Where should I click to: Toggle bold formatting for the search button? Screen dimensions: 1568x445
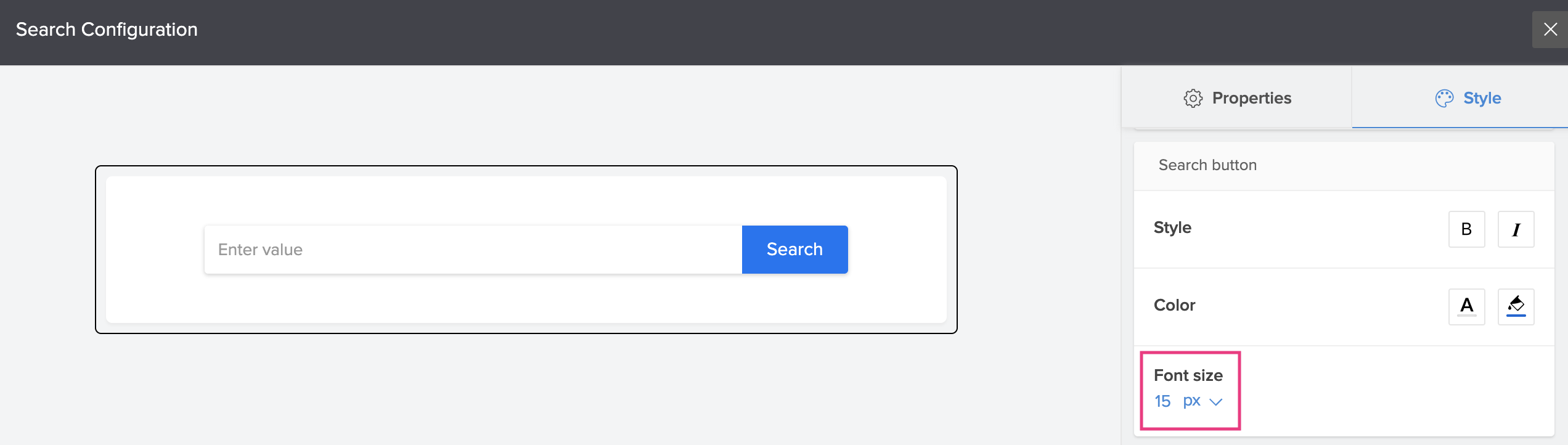1466,229
